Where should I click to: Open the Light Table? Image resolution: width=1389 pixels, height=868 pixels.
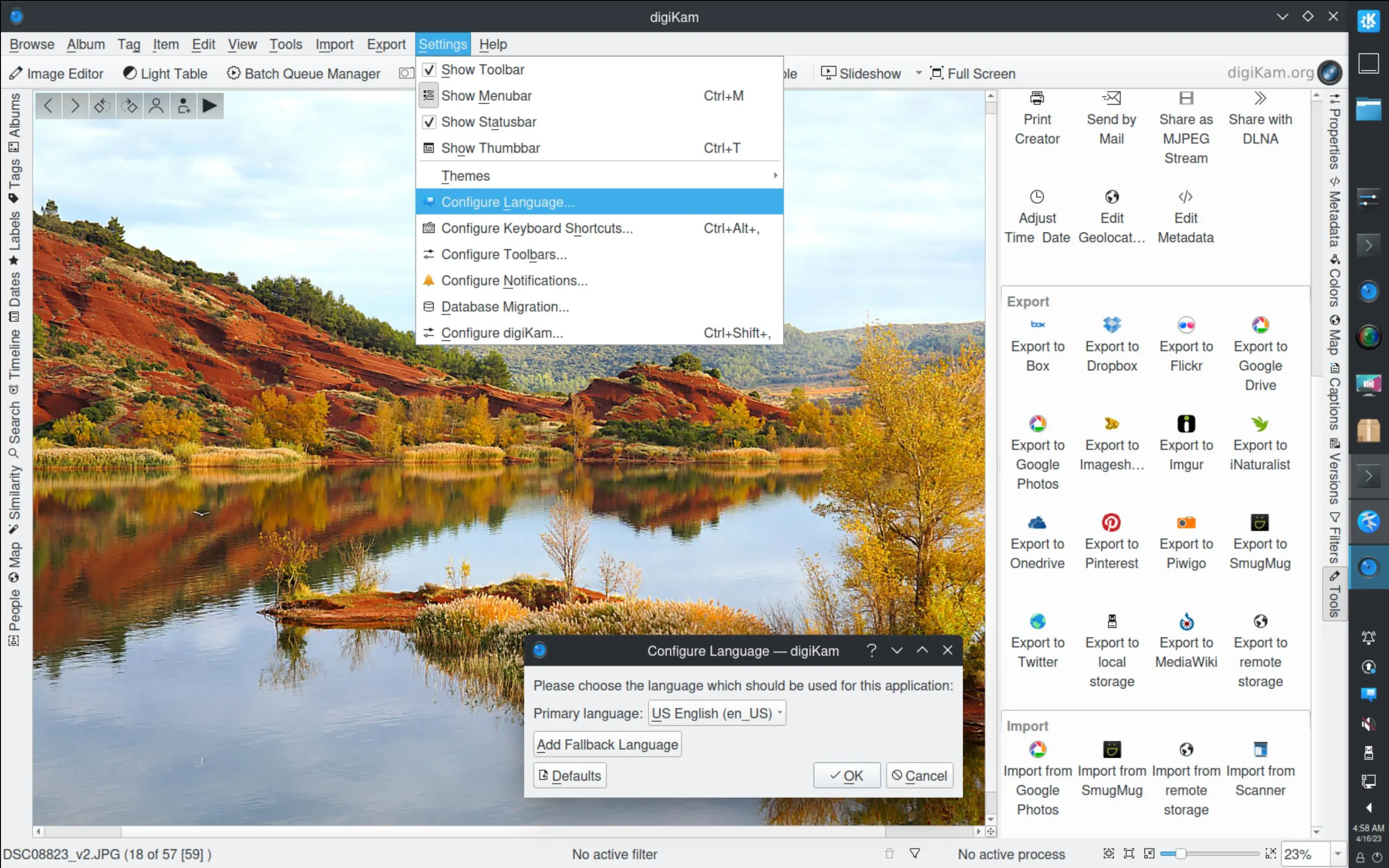(x=165, y=73)
